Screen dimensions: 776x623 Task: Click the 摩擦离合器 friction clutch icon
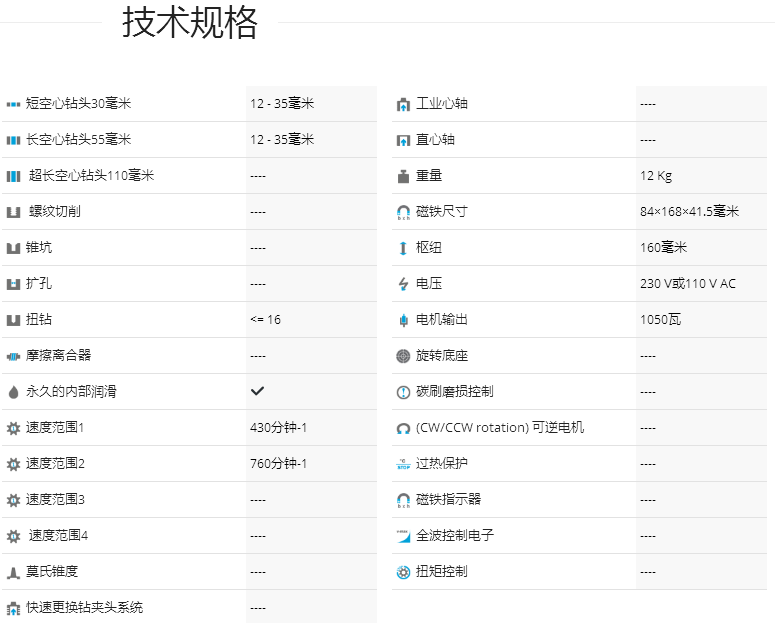pyautogui.click(x=13, y=356)
